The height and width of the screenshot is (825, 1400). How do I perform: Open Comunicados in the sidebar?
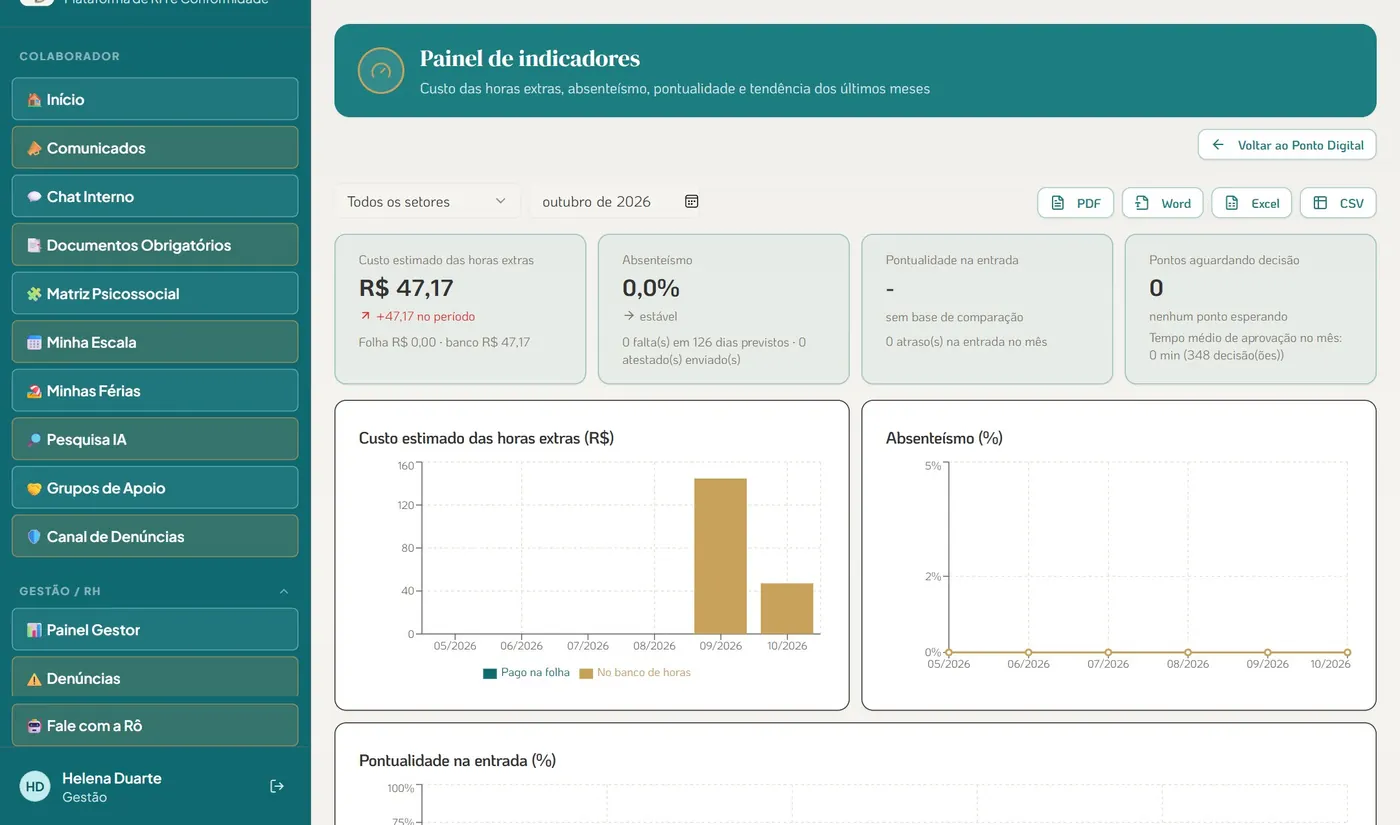click(155, 148)
